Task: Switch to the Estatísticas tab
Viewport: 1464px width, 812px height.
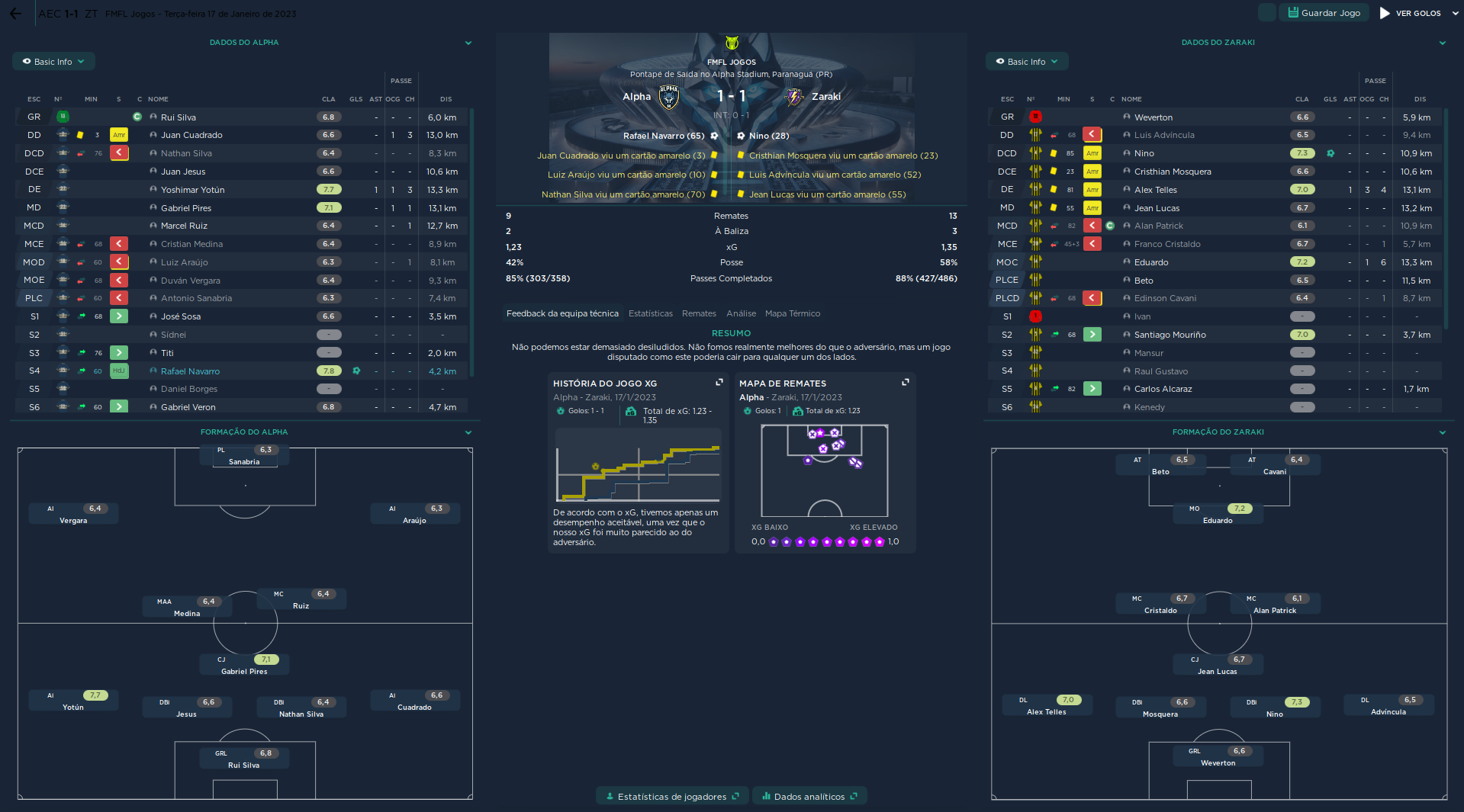Action: point(650,313)
